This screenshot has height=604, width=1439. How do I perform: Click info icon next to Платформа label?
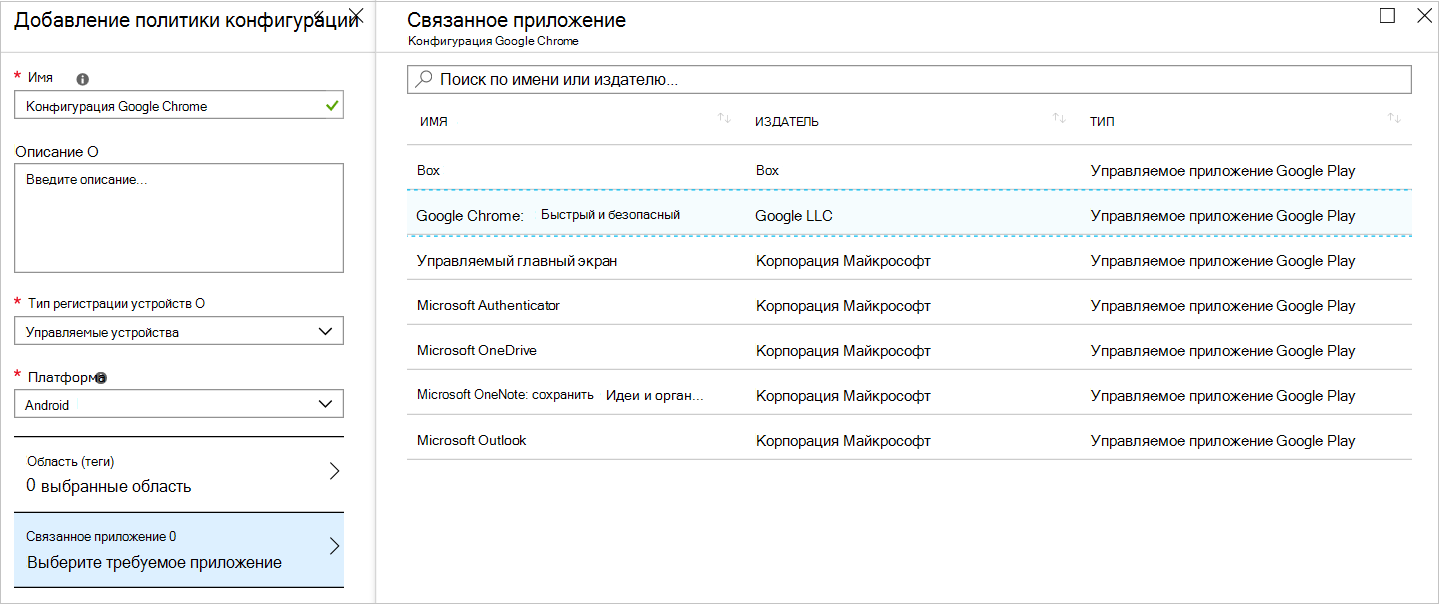[101, 378]
